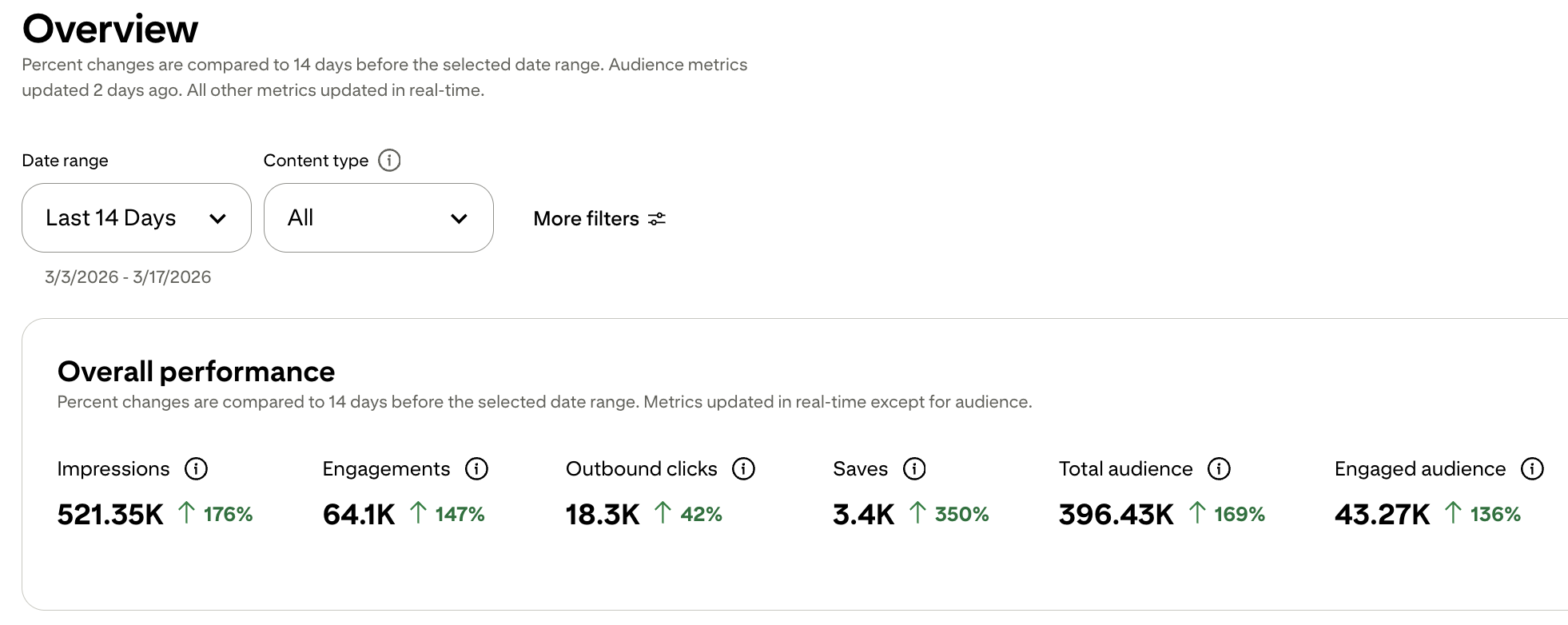Image resolution: width=1568 pixels, height=625 pixels.
Task: Click the Impressions info icon
Action: pos(195,469)
